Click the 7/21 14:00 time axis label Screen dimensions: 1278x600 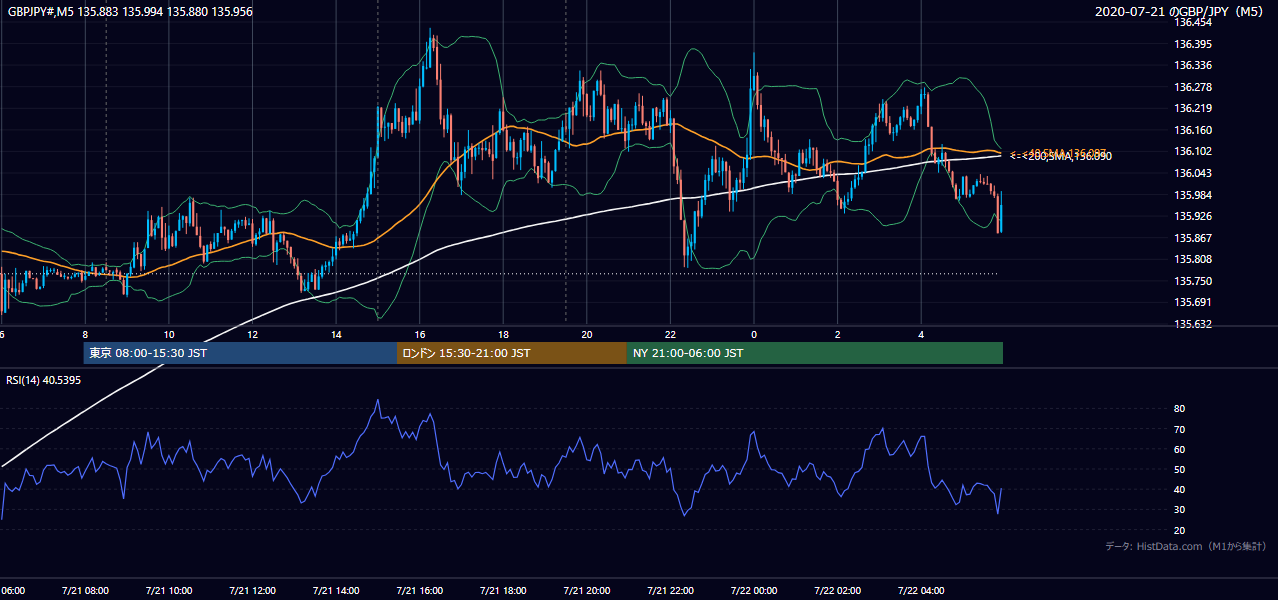click(336, 590)
